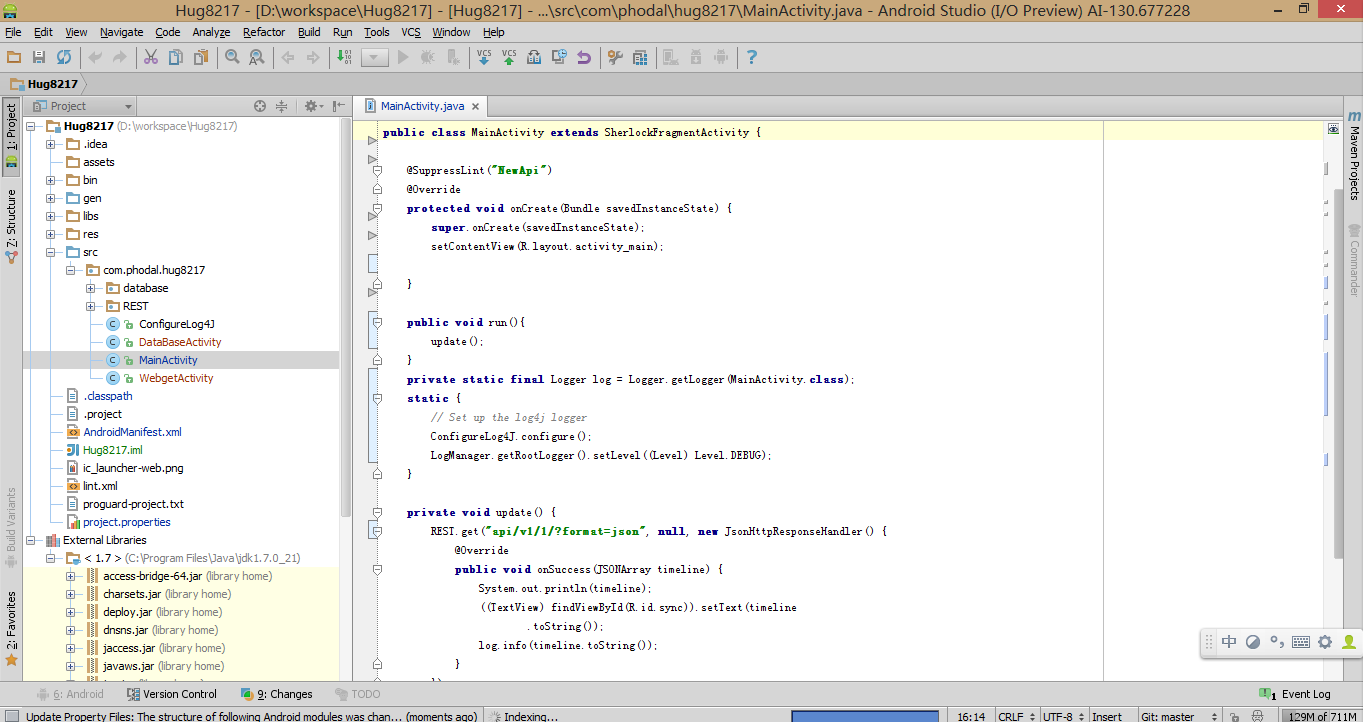Click Scroll from Source target icon
The width and height of the screenshot is (1363, 722).
[x=260, y=106]
